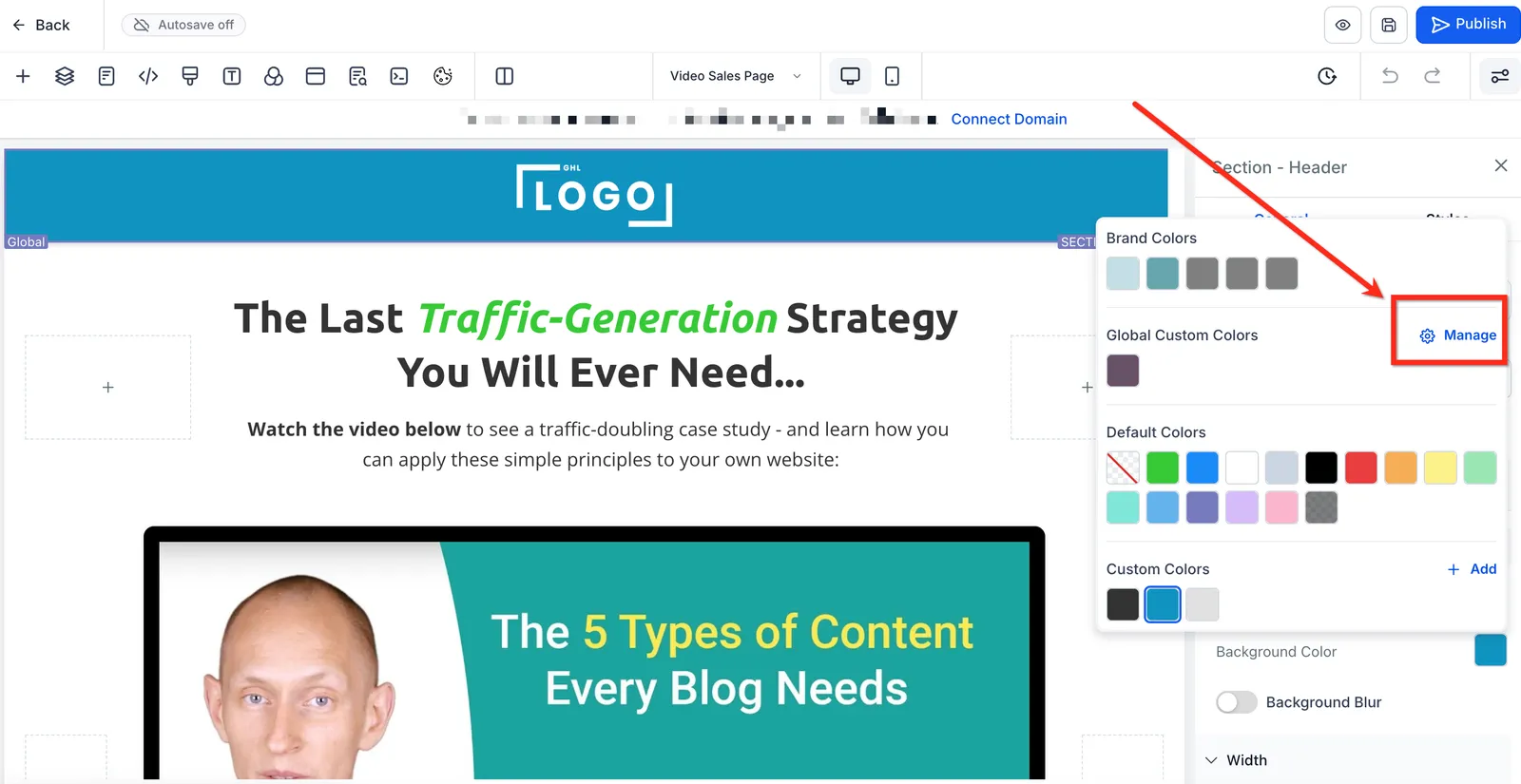Click the add element plus icon
Image resolution: width=1521 pixels, height=784 pixels.
point(23,76)
